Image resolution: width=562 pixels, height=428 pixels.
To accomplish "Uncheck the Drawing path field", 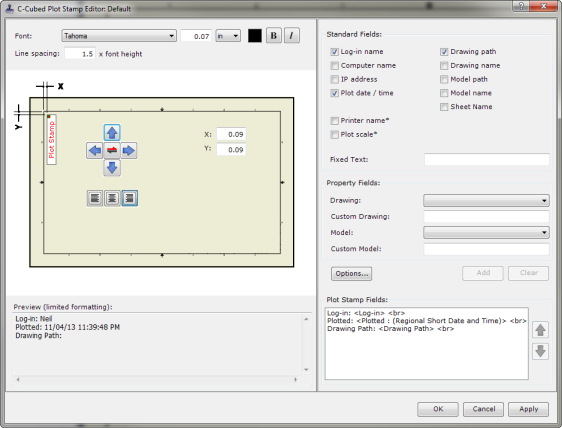I will point(444,52).
